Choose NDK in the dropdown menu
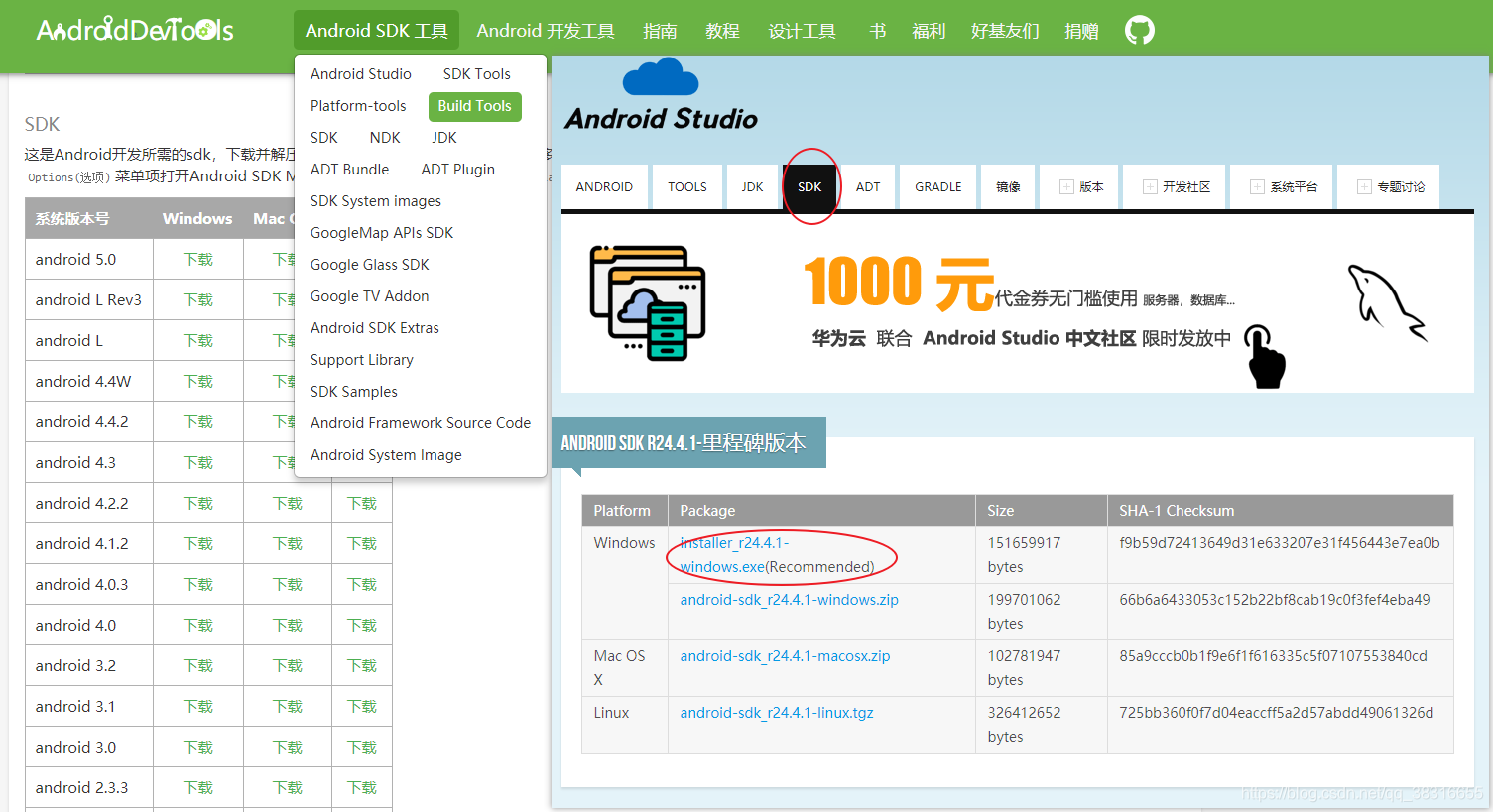Screen dimensions: 1493x812 [x=385, y=138]
